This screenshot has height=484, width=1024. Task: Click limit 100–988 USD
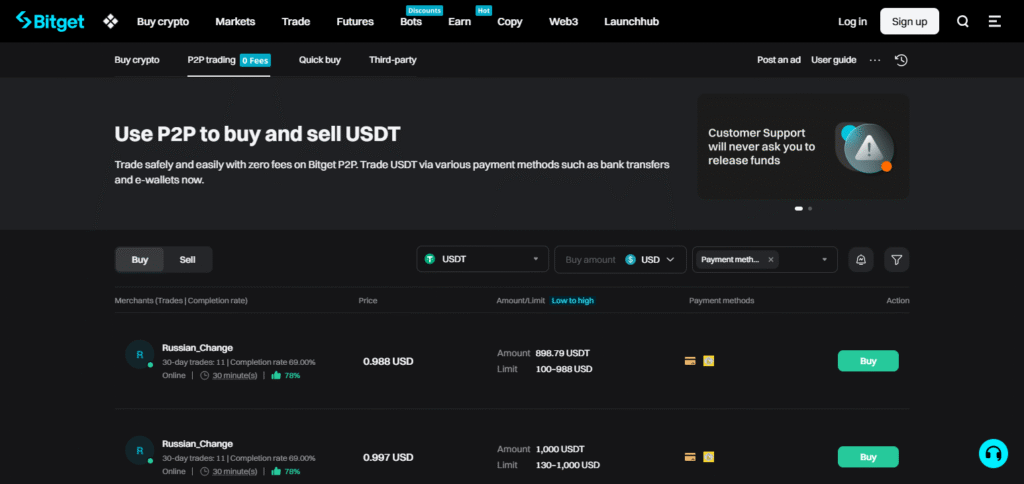[564, 369]
